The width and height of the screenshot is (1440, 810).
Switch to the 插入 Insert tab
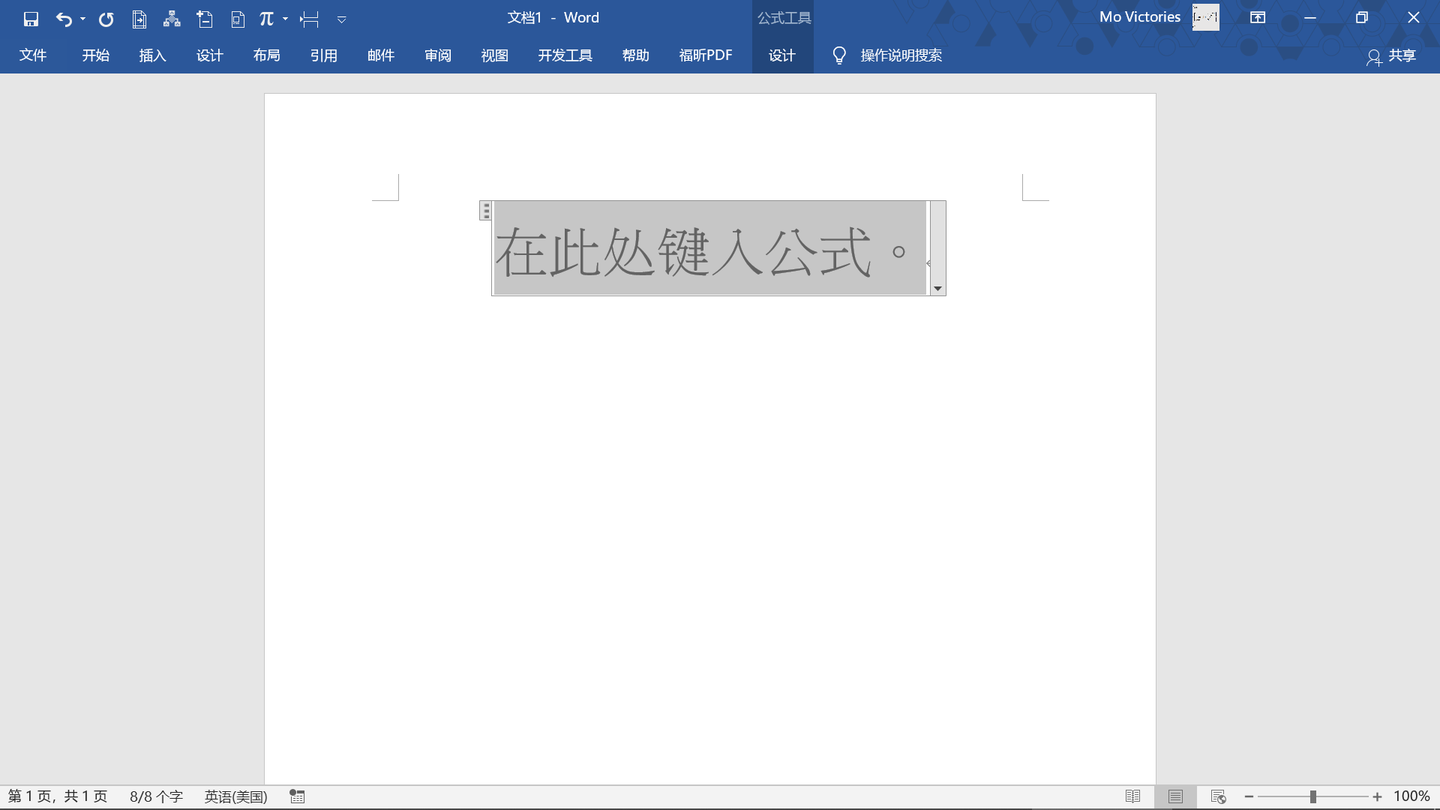click(x=153, y=55)
